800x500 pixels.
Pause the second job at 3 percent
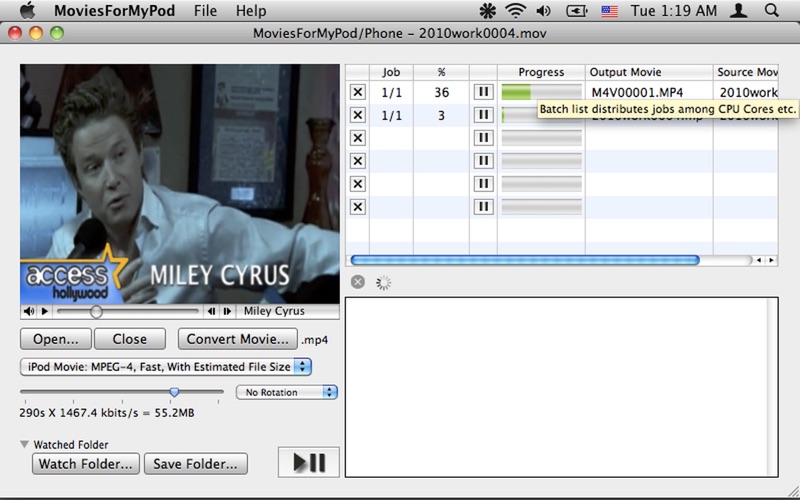[483, 115]
